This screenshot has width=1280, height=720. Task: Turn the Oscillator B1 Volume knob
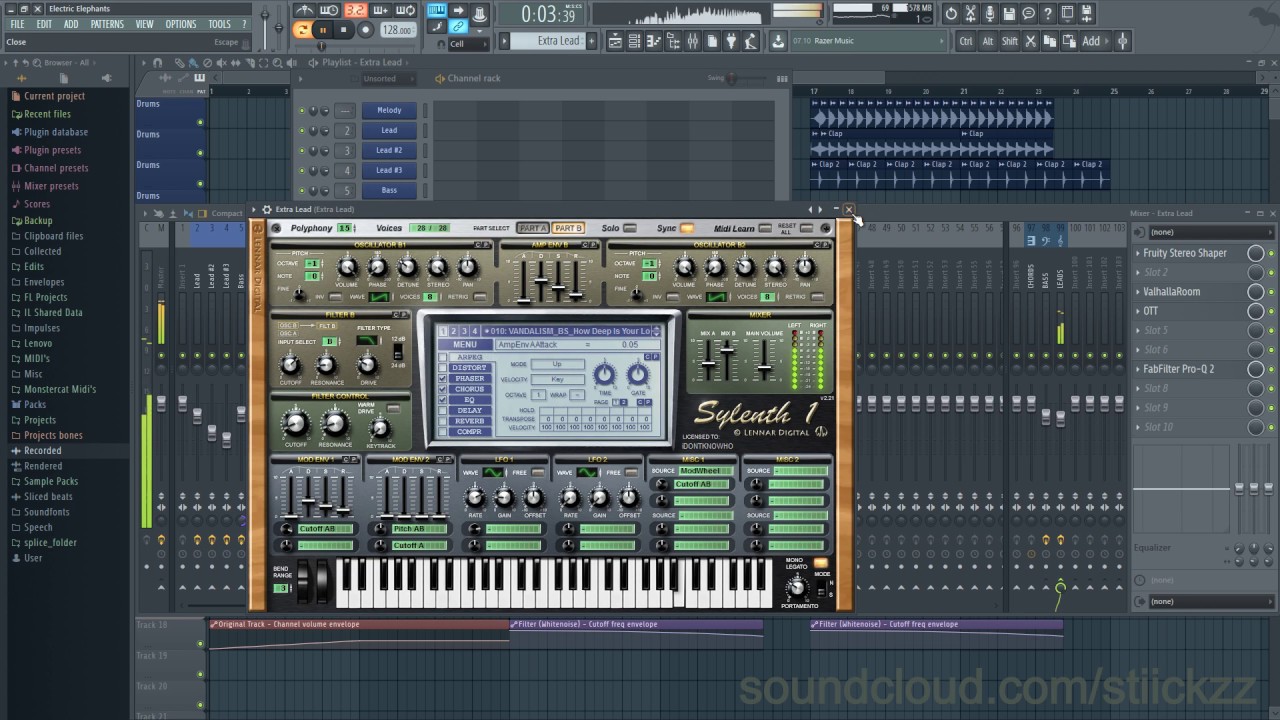pos(347,267)
